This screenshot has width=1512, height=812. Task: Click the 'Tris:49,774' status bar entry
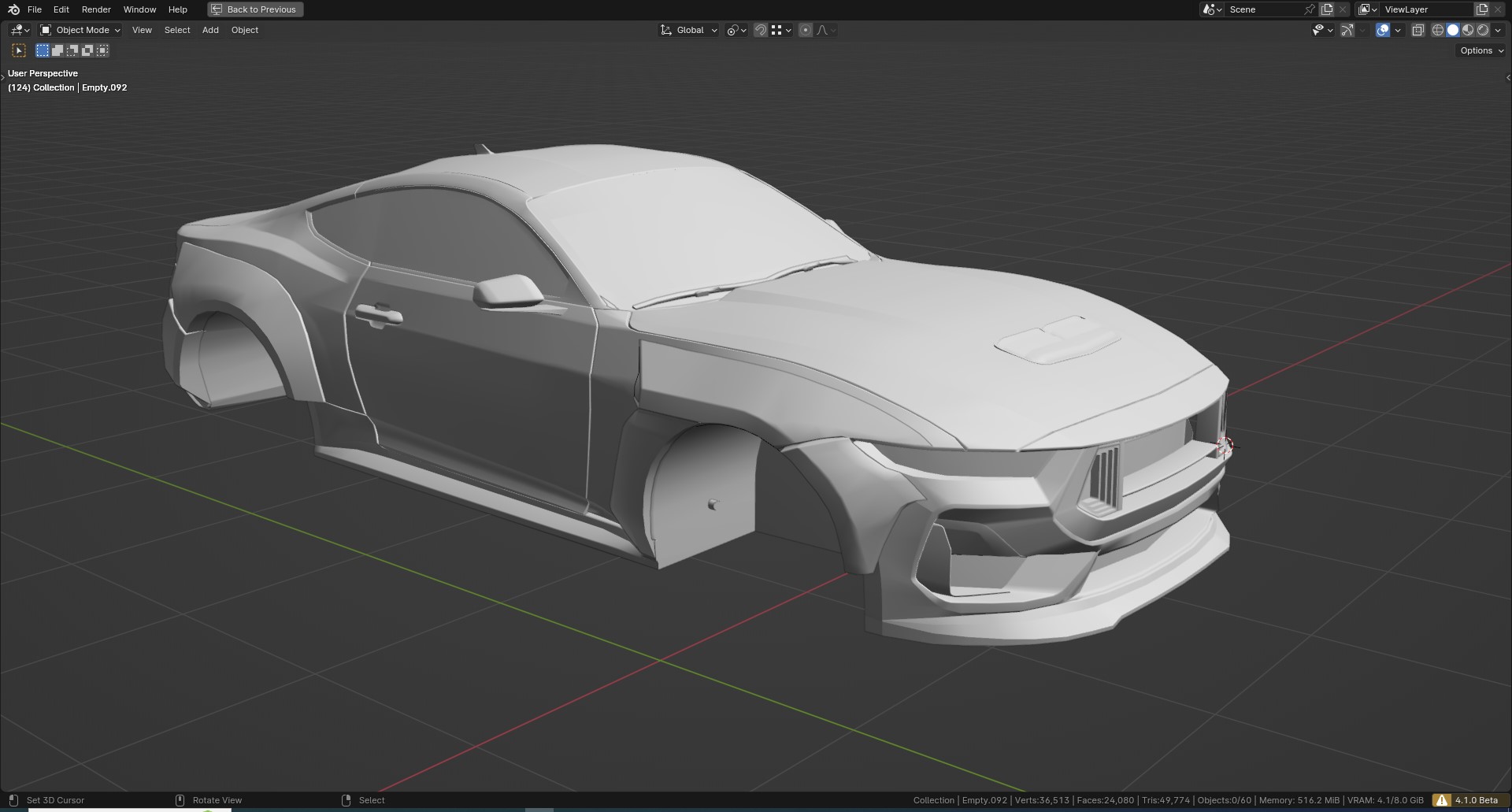pos(1166,800)
